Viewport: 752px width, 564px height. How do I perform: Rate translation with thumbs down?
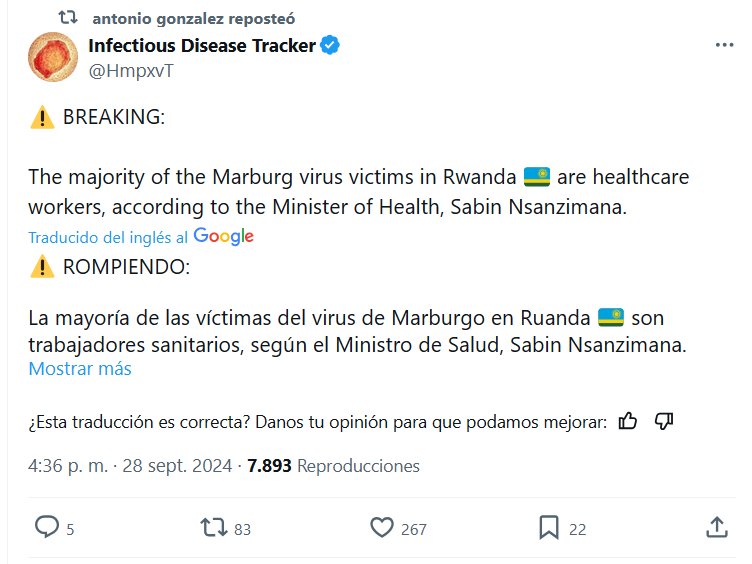pyautogui.click(x=663, y=421)
